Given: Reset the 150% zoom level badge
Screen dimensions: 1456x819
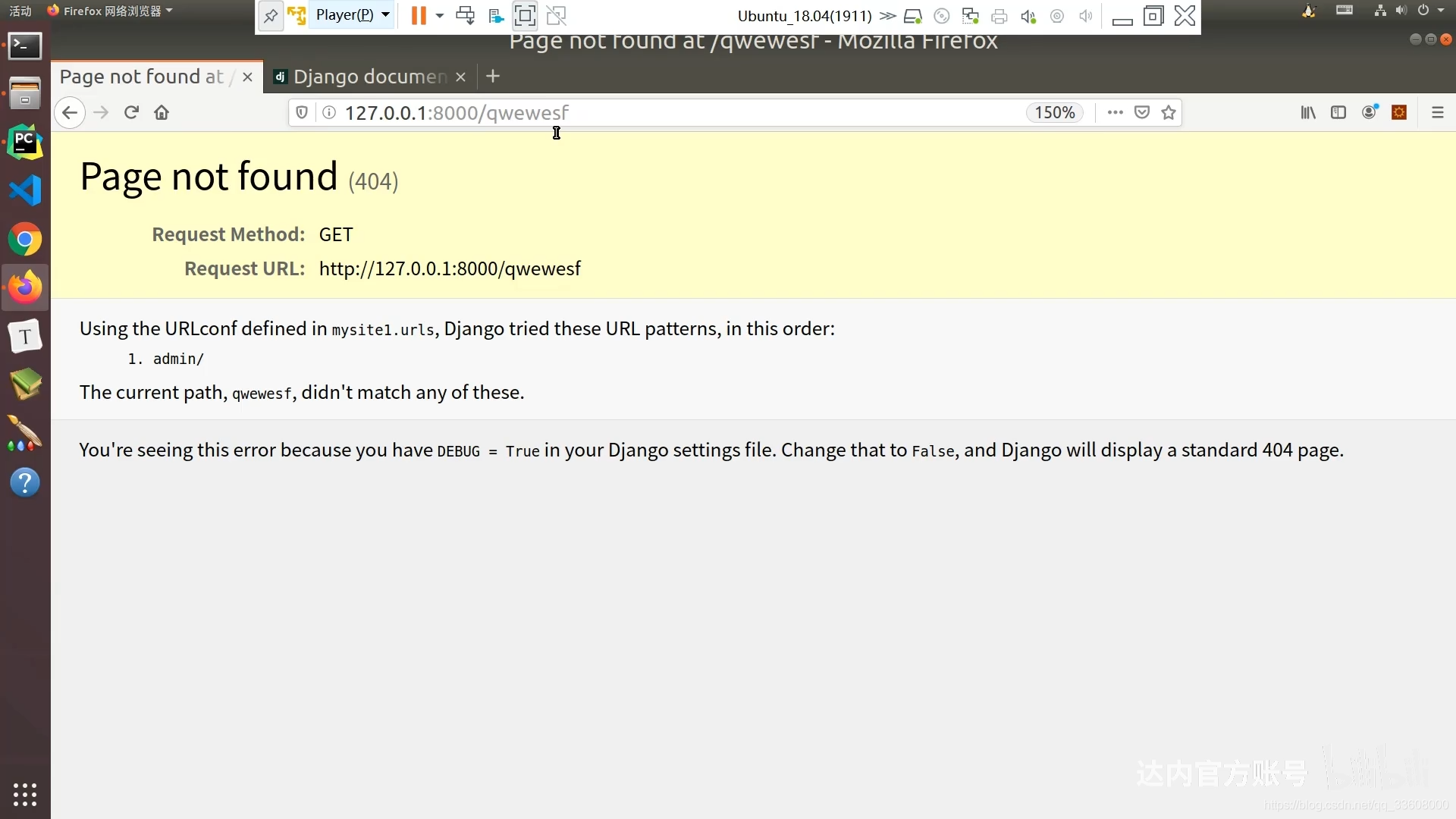Looking at the screenshot, I should [1055, 112].
